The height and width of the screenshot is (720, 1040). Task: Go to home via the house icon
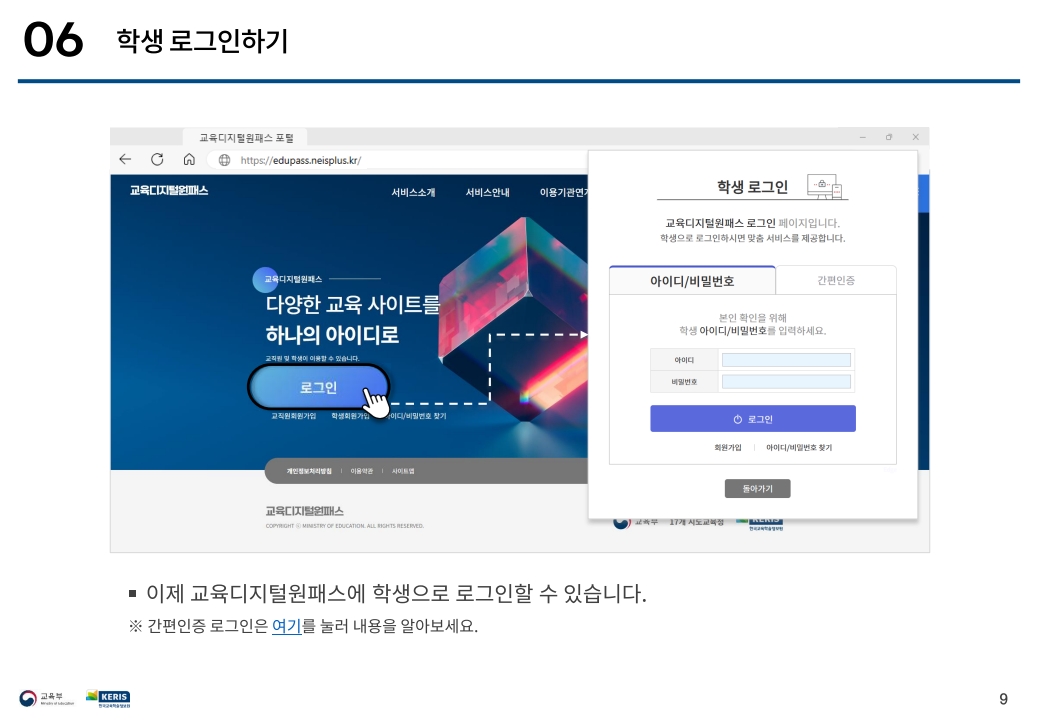click(x=189, y=159)
